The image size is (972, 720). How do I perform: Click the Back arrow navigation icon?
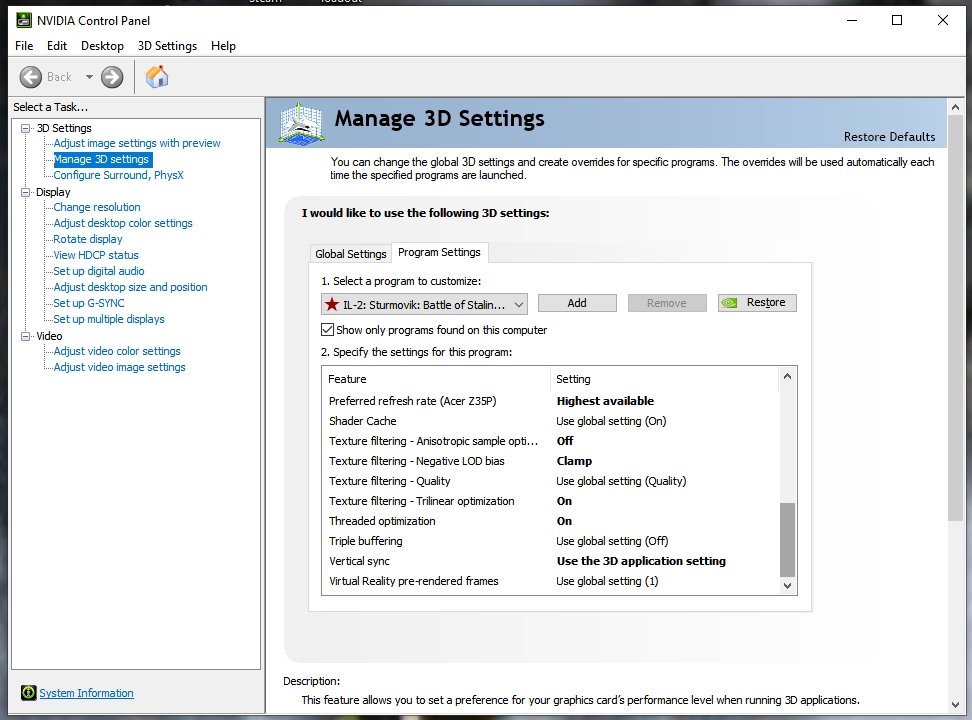tap(31, 77)
